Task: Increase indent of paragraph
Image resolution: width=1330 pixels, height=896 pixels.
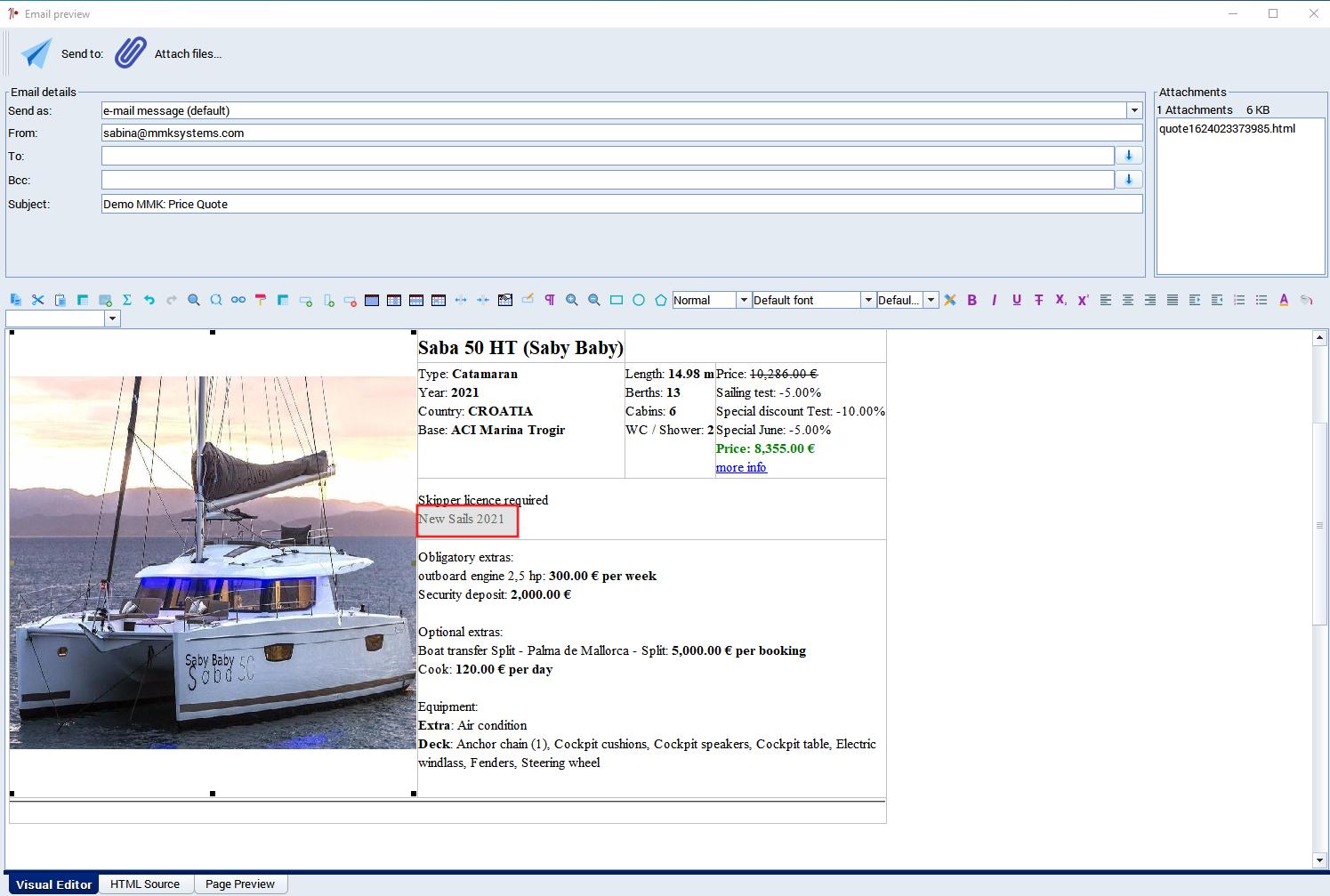Action: tap(1195, 300)
